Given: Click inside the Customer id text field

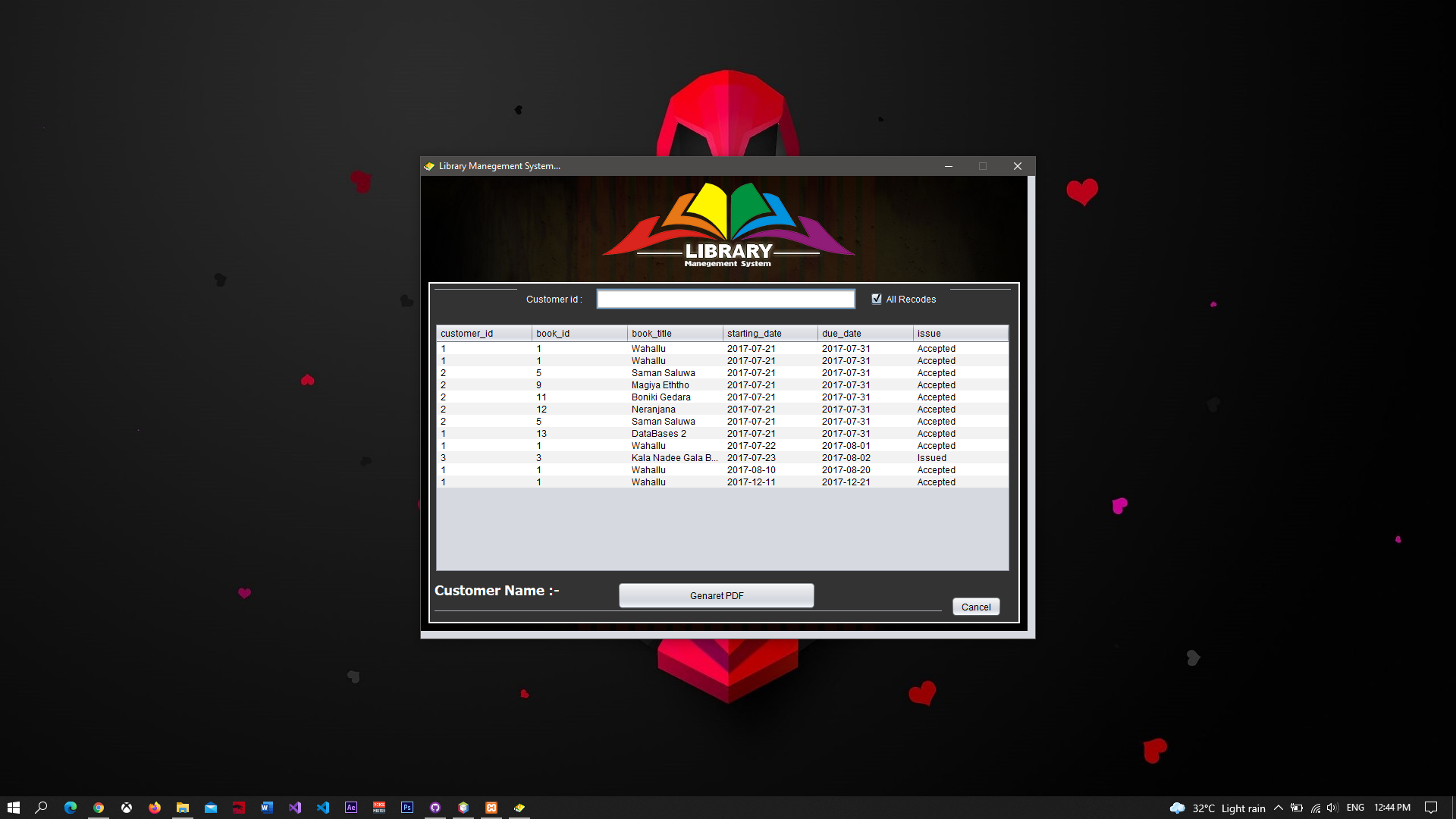Looking at the screenshot, I should point(725,299).
